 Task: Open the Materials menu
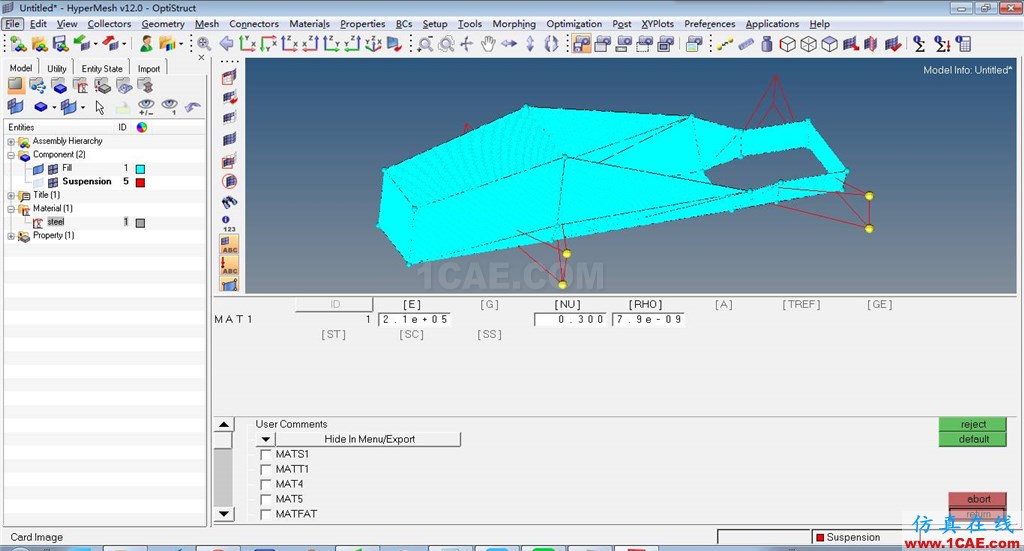pos(310,24)
